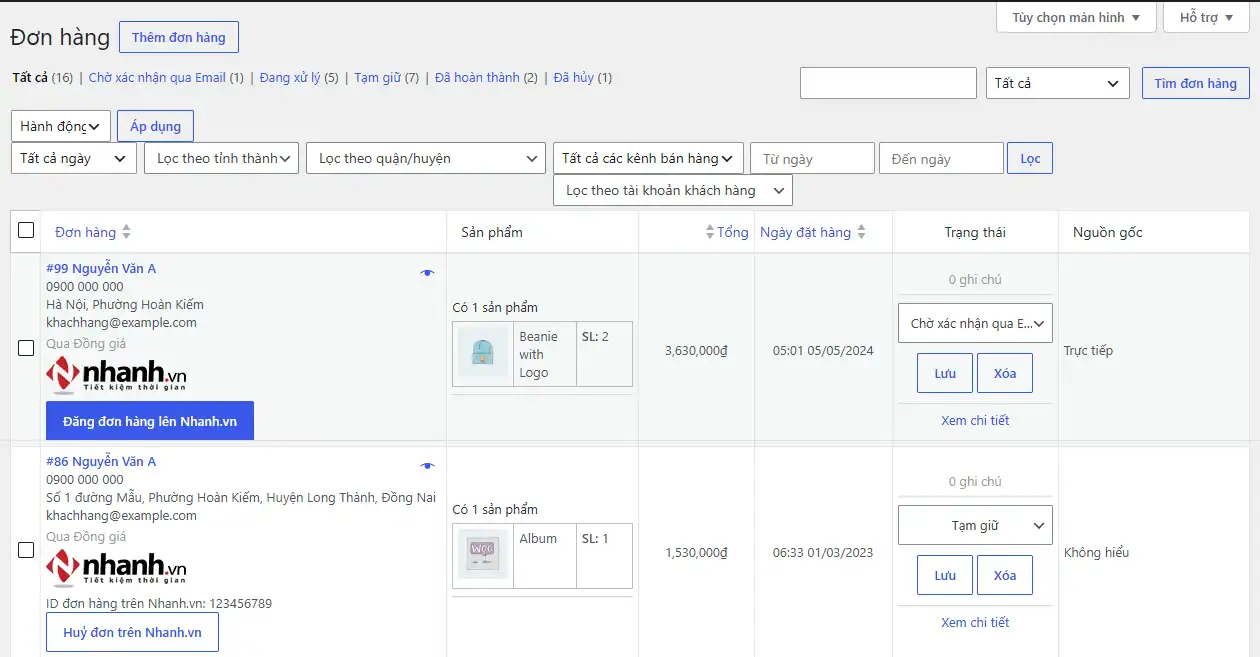
Task: Tick the select-all orders checkbox
Action: click(26, 230)
